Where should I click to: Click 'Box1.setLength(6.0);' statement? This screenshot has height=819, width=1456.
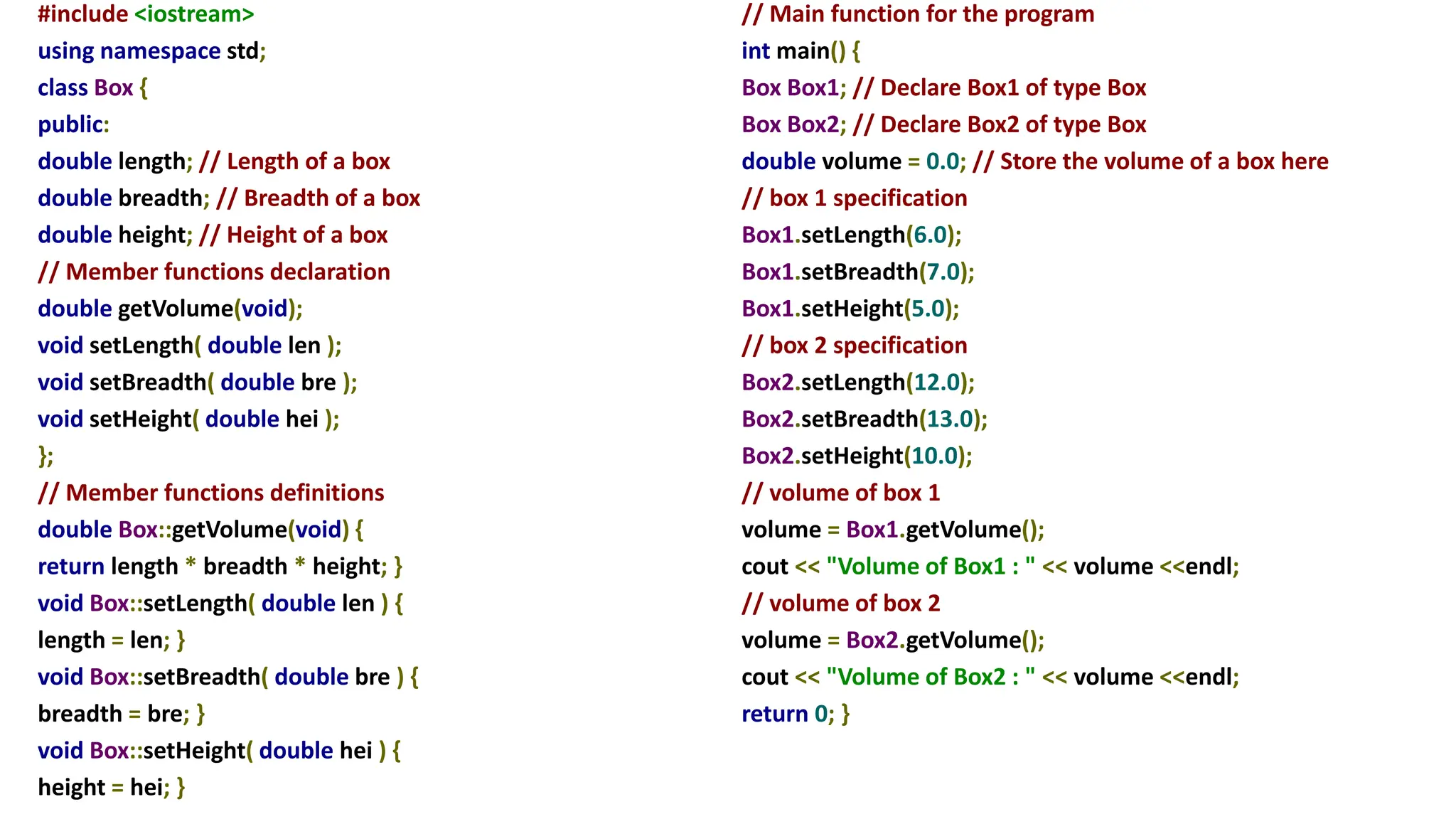point(851,235)
